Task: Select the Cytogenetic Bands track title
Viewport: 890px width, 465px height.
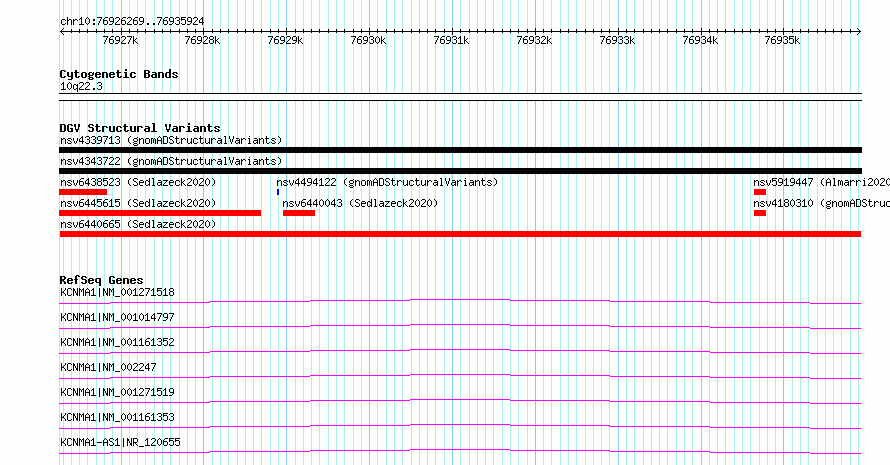Action: pyautogui.click(x=119, y=74)
